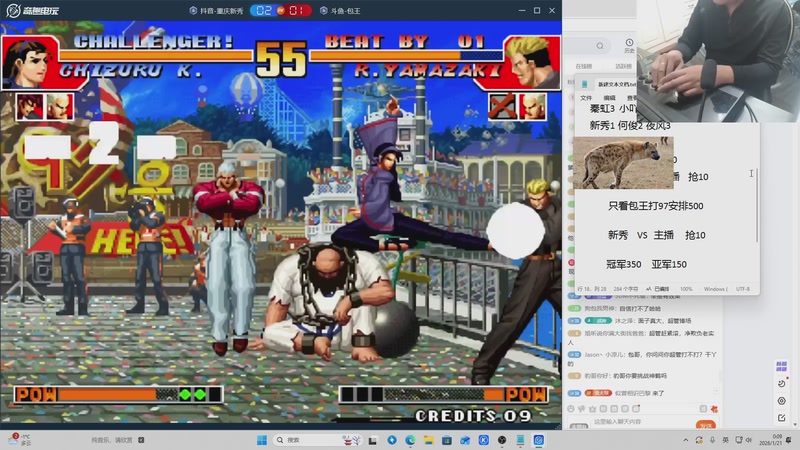800x450 pixels.
Task: Open the blue K app taskbar icon
Action: [x=484, y=440]
